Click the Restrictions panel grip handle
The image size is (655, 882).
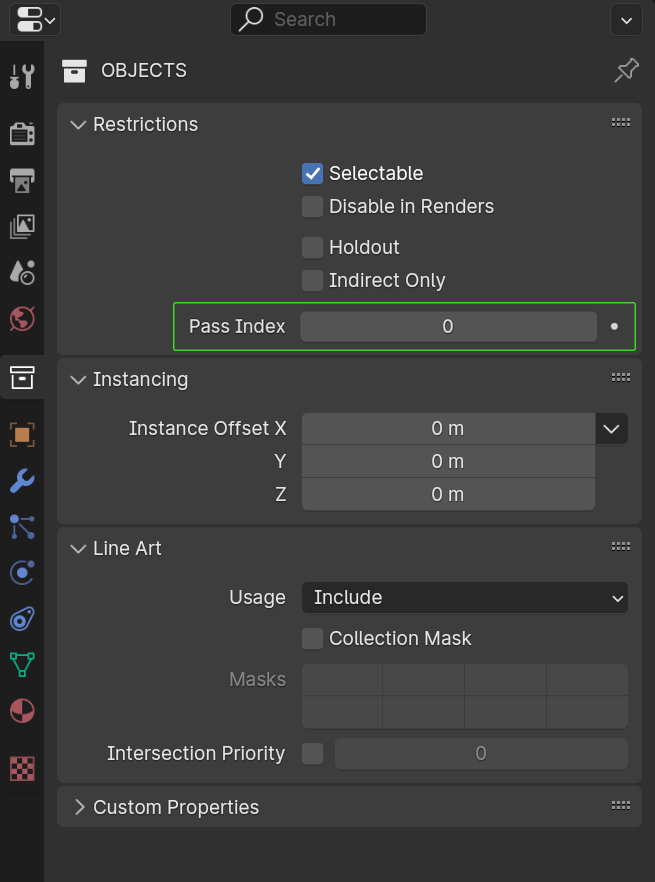coord(621,123)
